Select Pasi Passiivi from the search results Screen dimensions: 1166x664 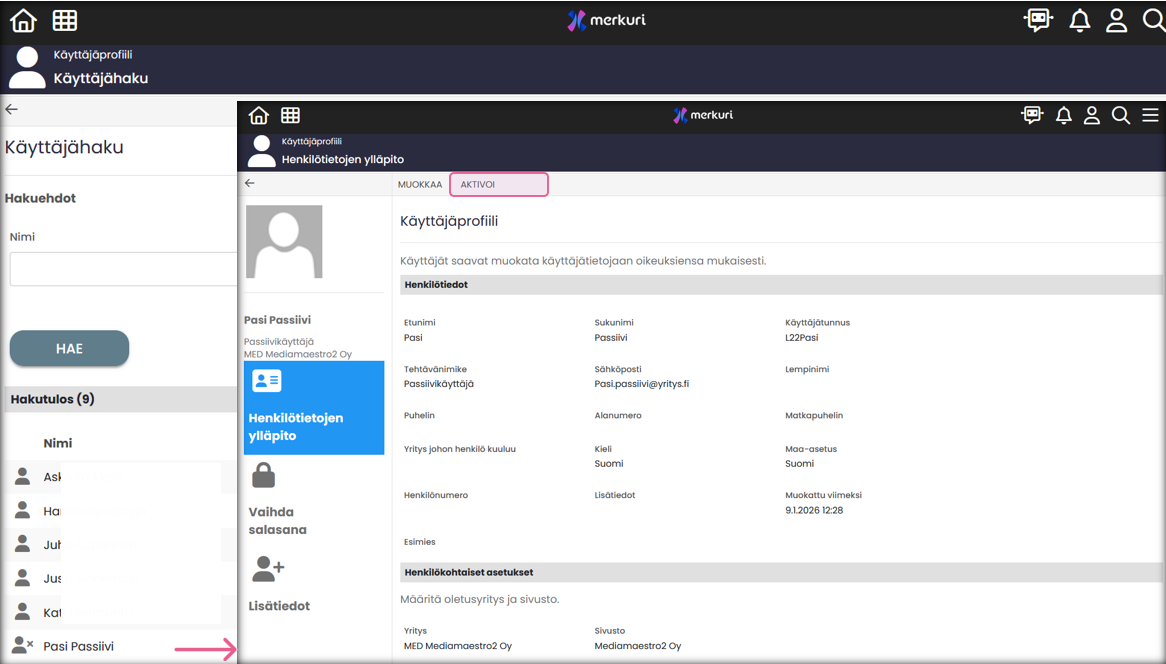pyautogui.click(x=78, y=647)
